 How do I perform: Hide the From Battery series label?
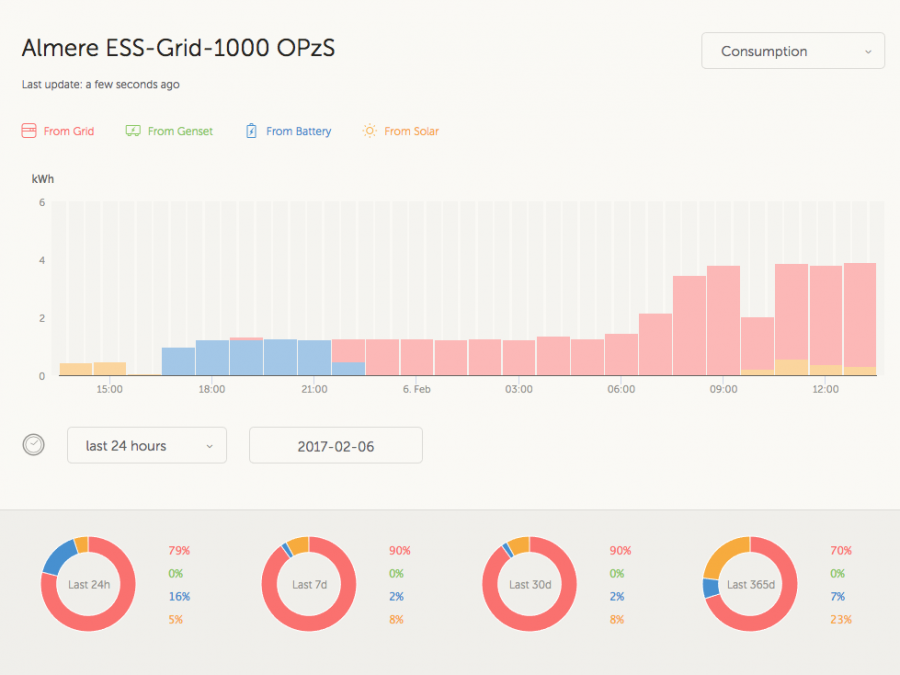298,131
